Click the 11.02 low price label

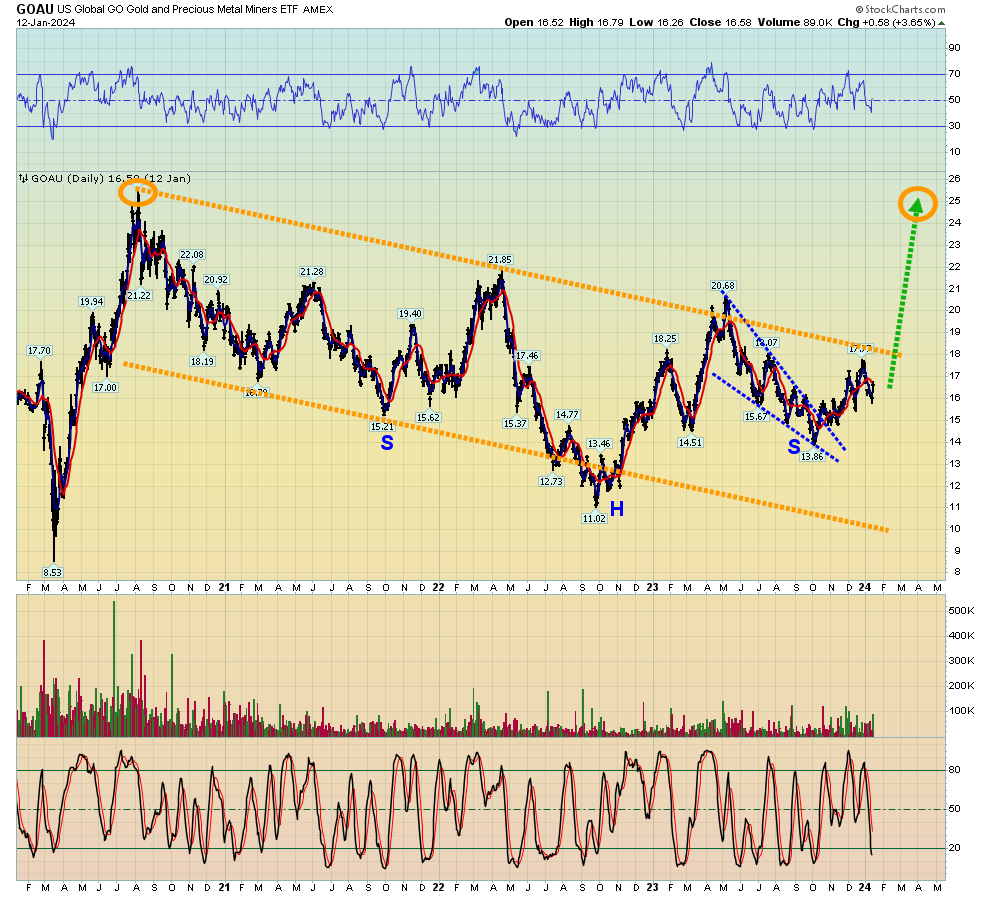594,518
